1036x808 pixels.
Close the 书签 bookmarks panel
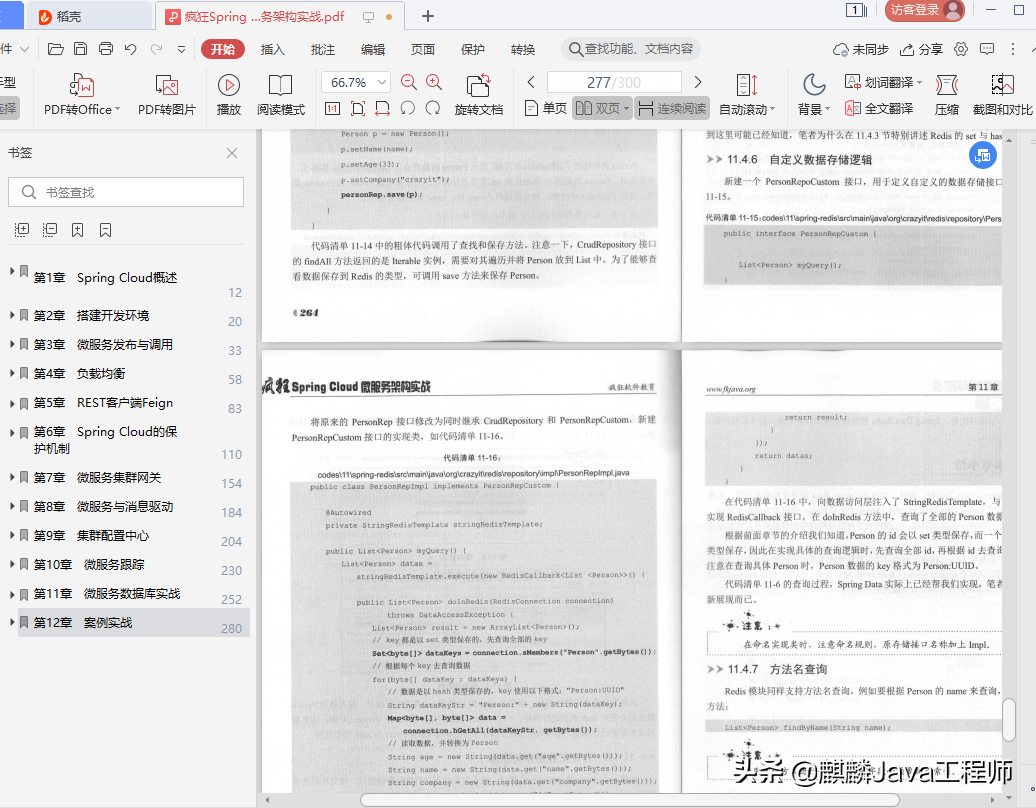pos(232,153)
